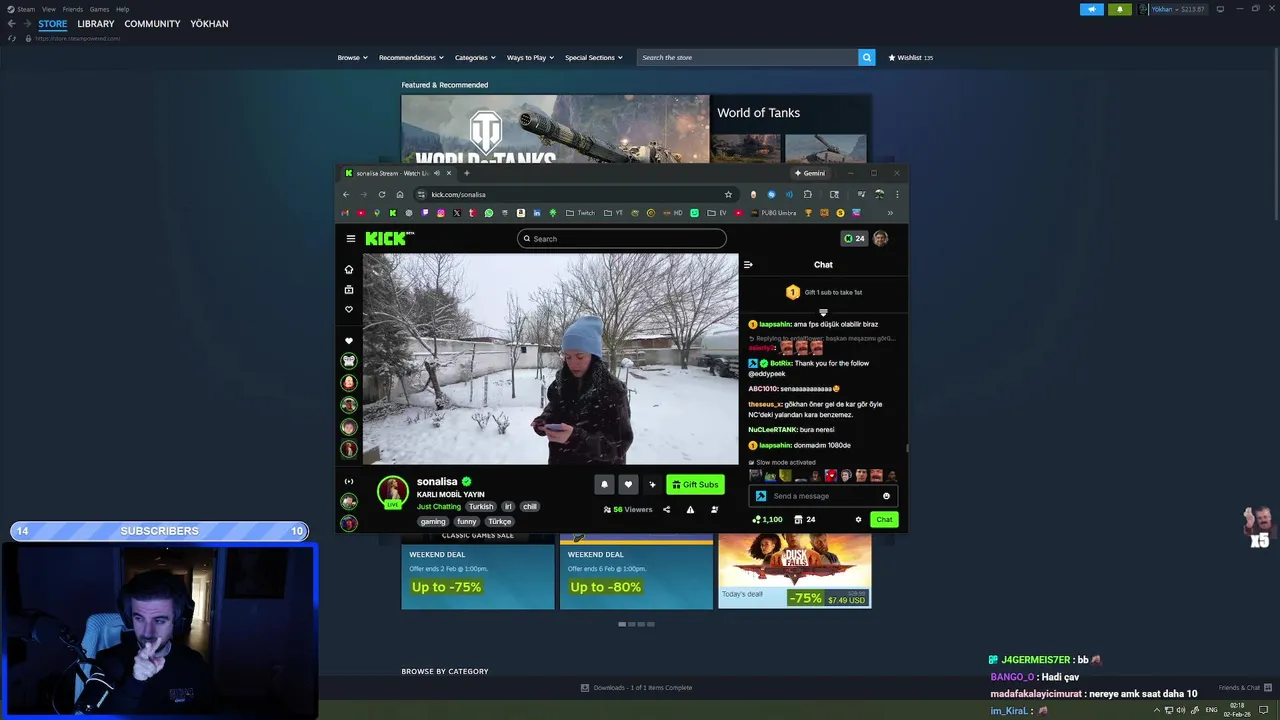Viewport: 1280px width, 720px height.
Task: Open the PUBG Umbra bookmark
Action: point(772,213)
